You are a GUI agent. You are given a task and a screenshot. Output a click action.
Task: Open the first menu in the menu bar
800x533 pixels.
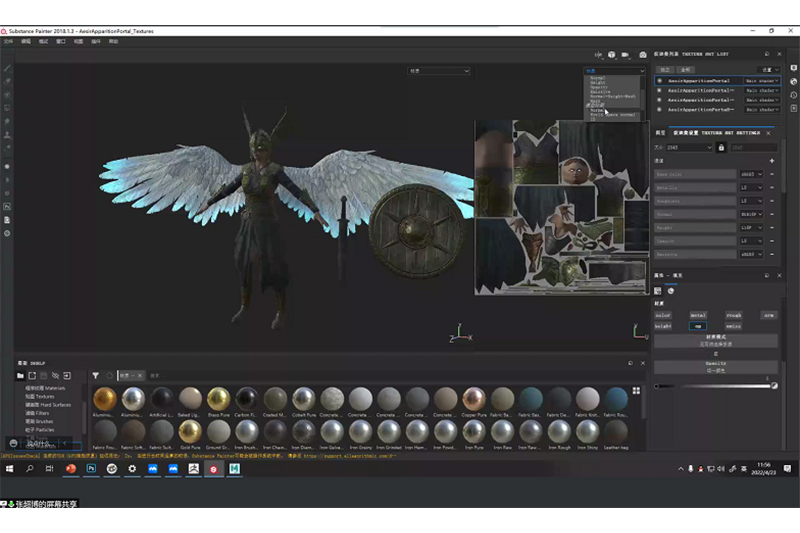[x=8, y=42]
